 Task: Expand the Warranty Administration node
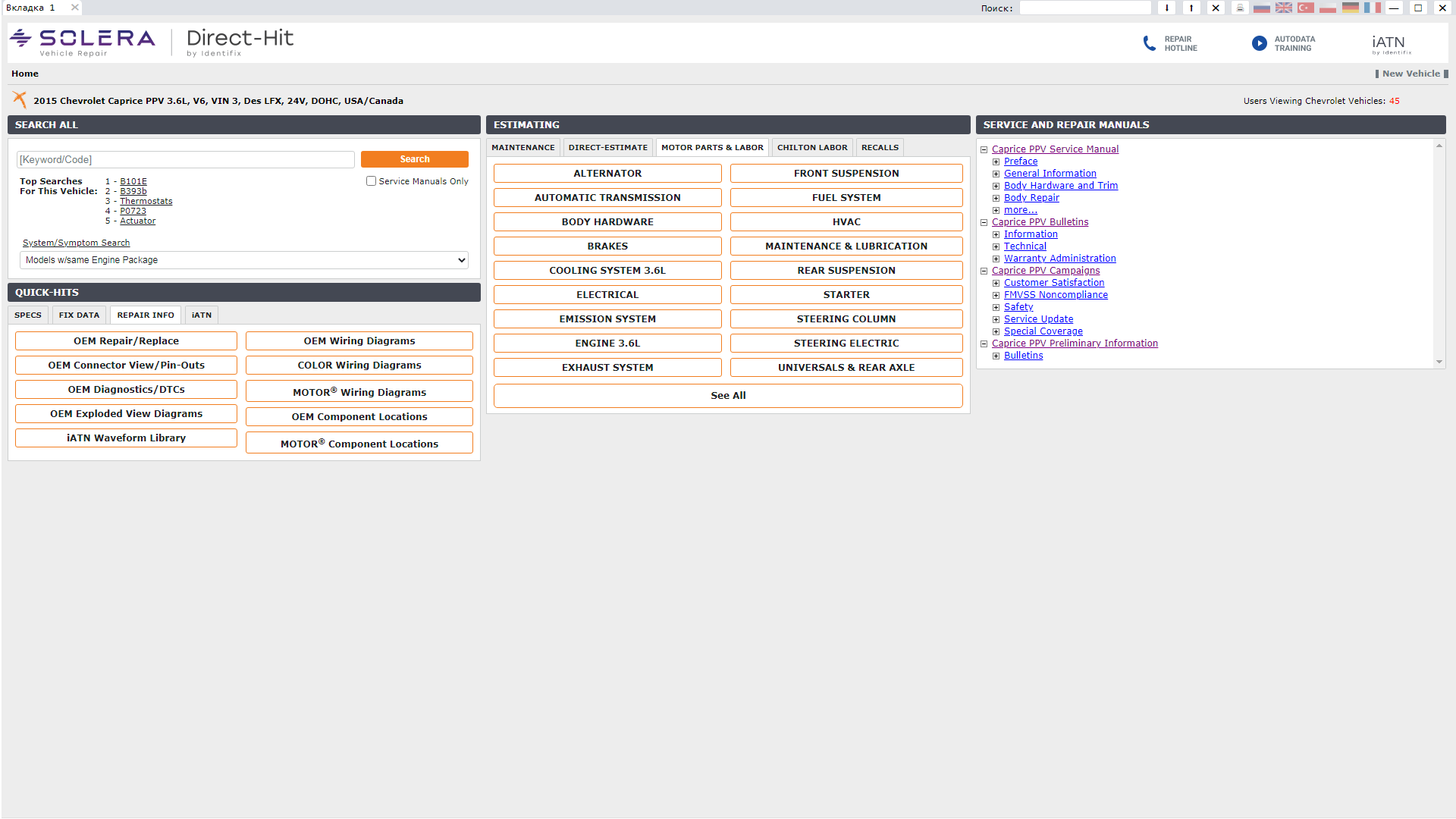tap(996, 259)
